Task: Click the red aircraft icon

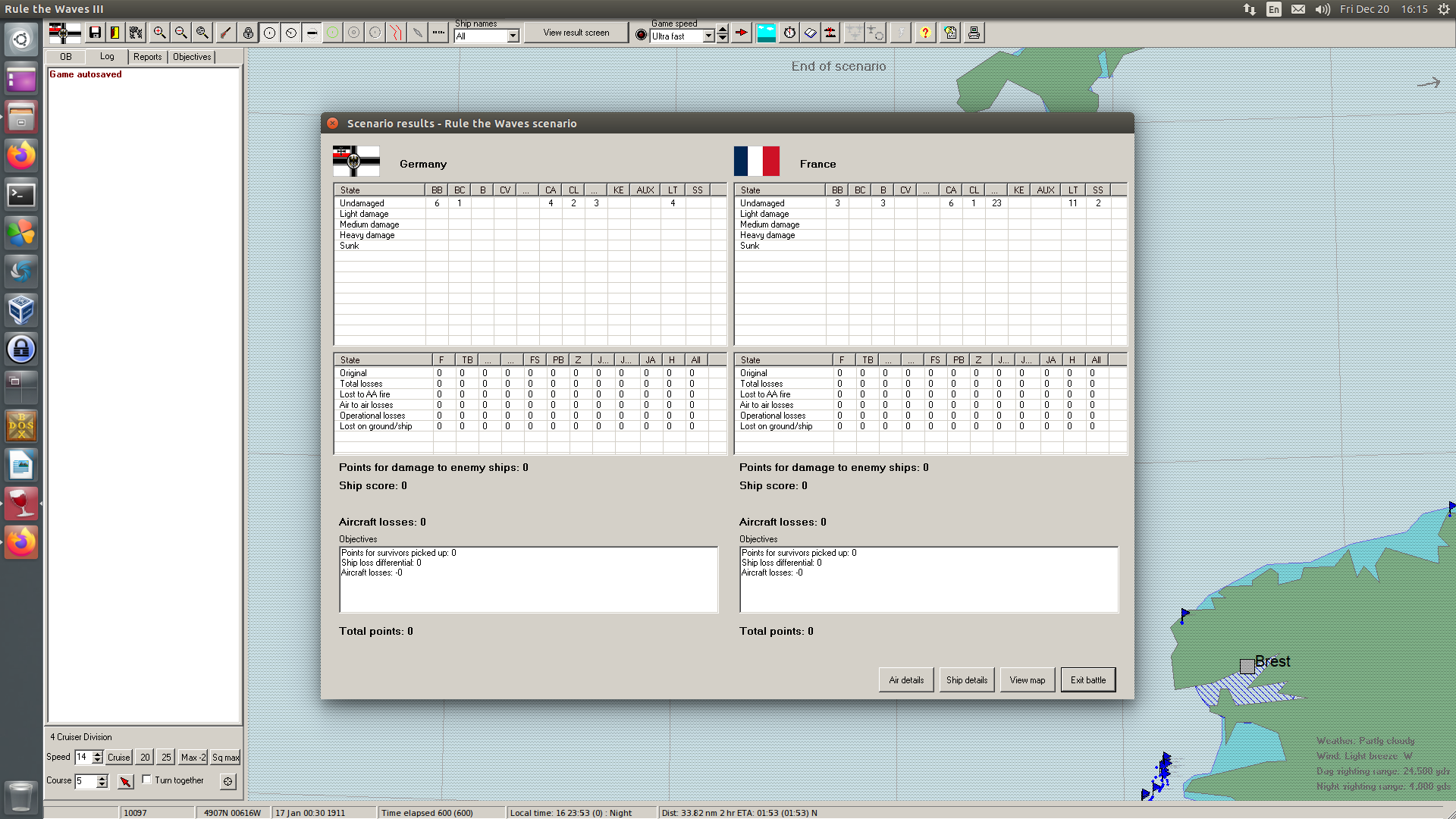Action: (x=831, y=33)
